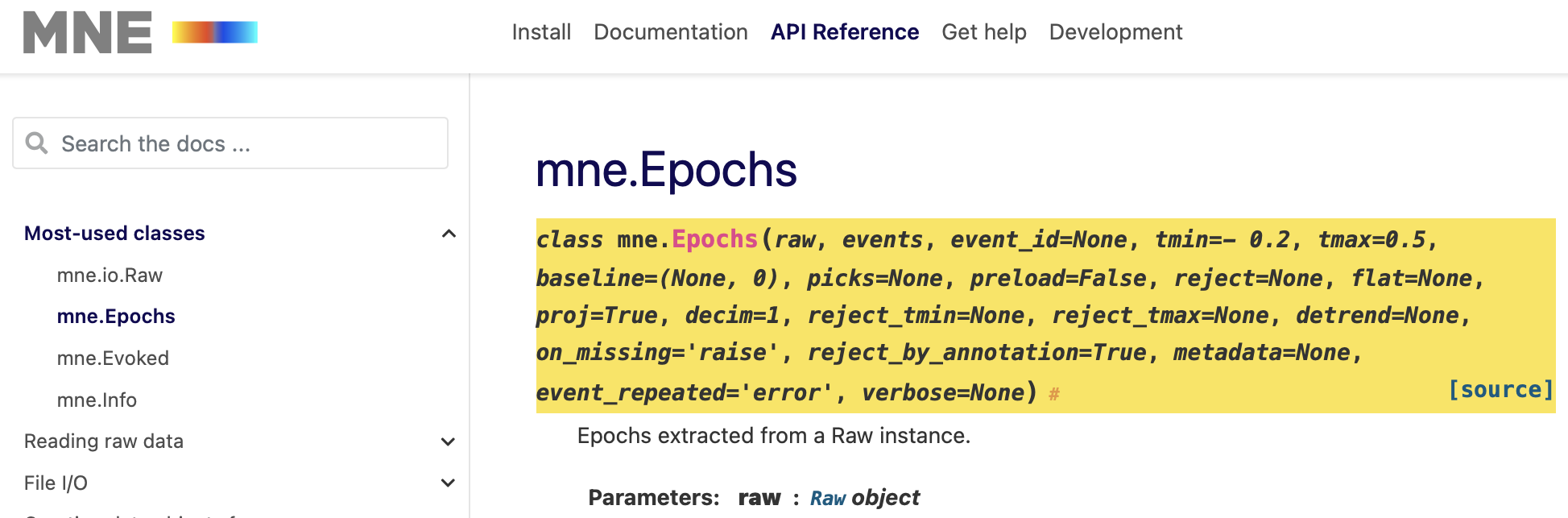The height and width of the screenshot is (518, 1568).
Task: Open the Get help page
Action: pyautogui.click(x=983, y=32)
